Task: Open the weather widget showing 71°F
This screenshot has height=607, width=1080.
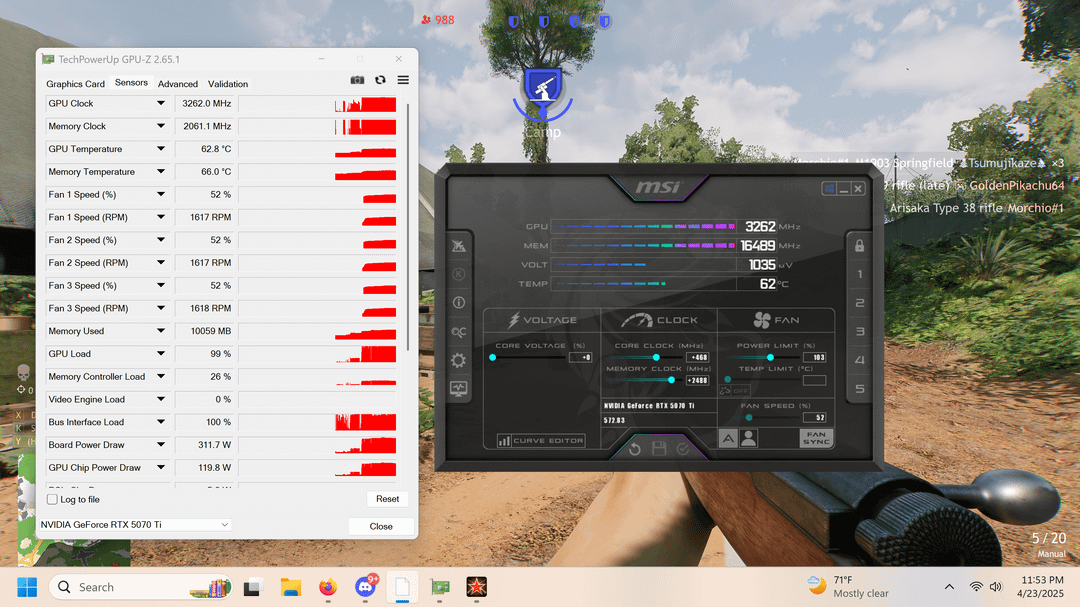Action: (848, 587)
